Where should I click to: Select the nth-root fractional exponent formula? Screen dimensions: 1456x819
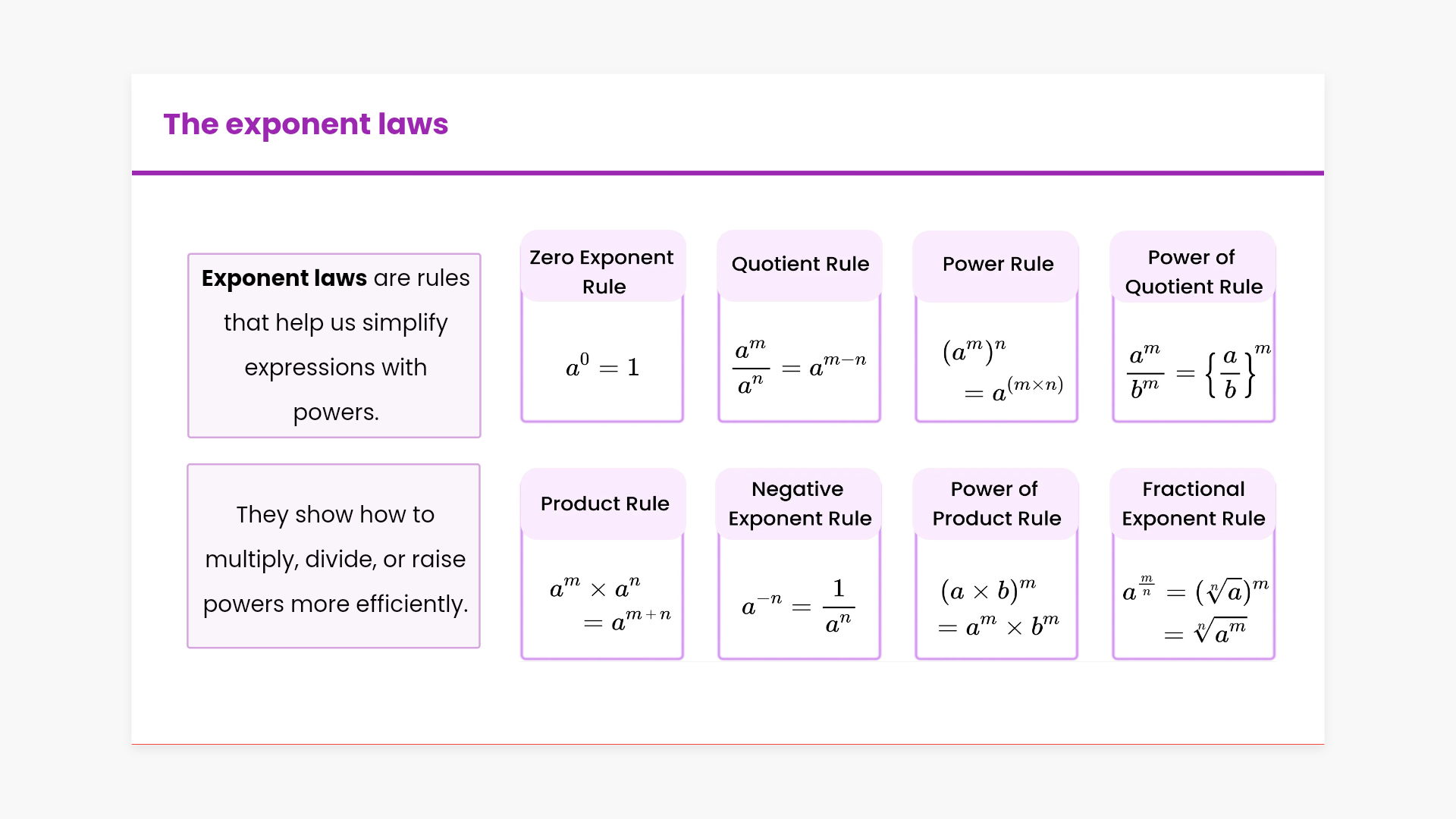1195,608
